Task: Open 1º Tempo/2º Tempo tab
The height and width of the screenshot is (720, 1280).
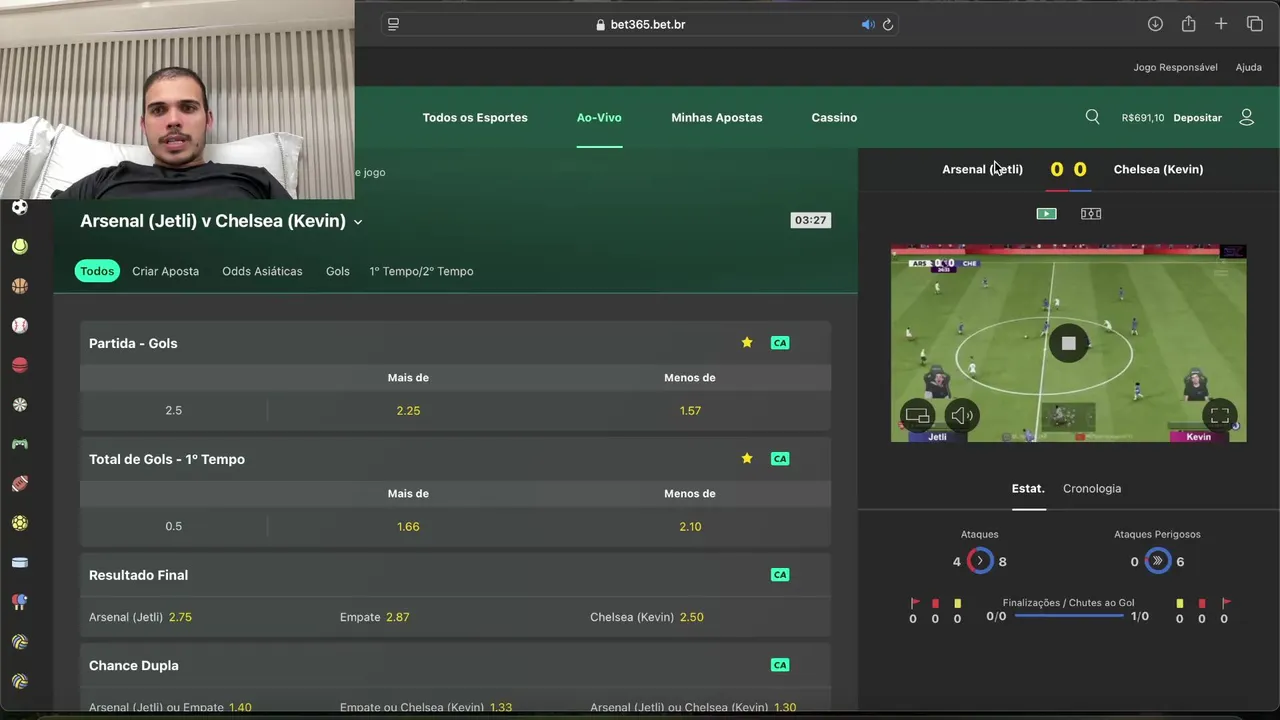Action: (421, 271)
